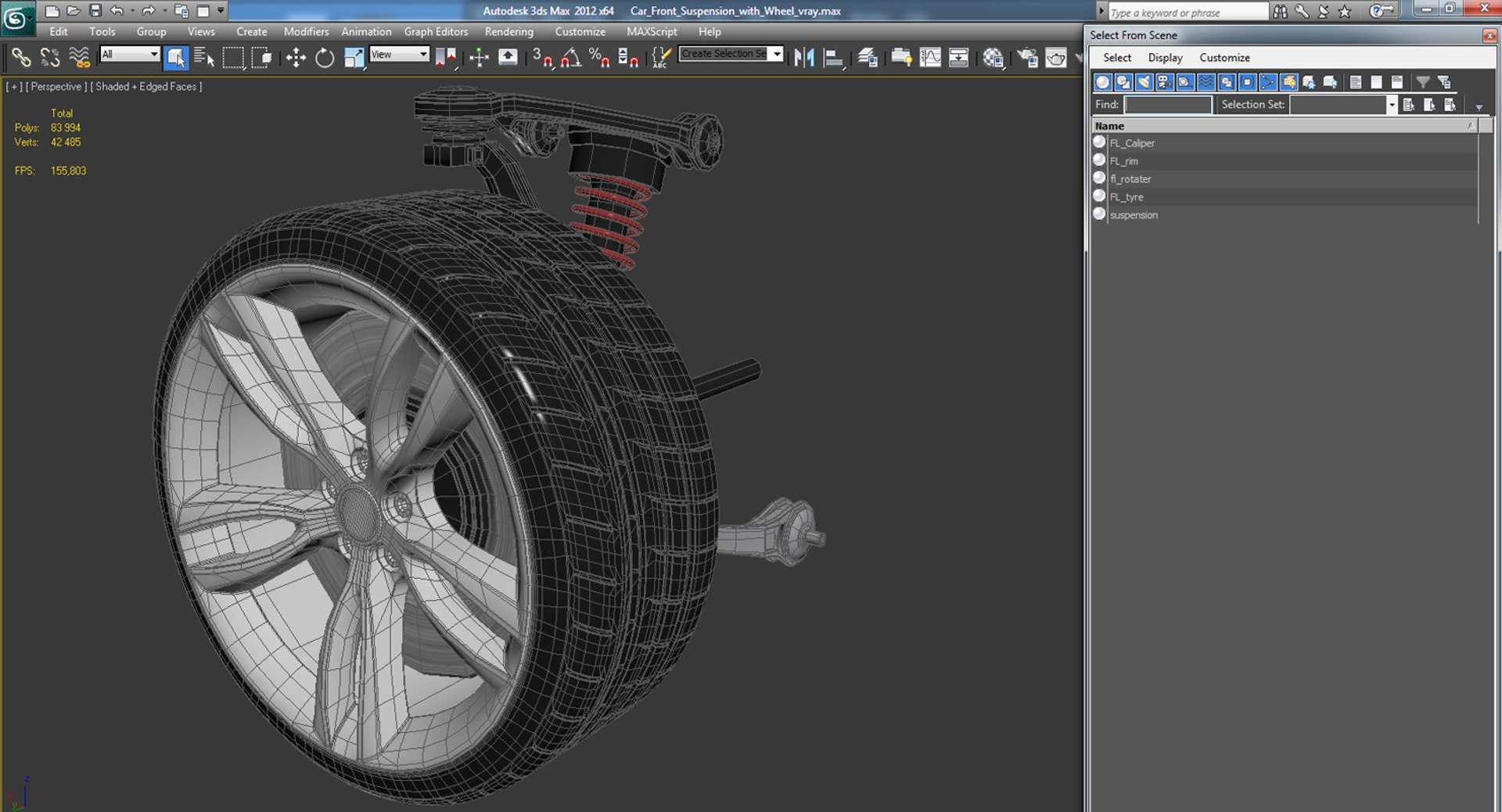Click the Find input field
The image size is (1502, 812).
[1168, 105]
